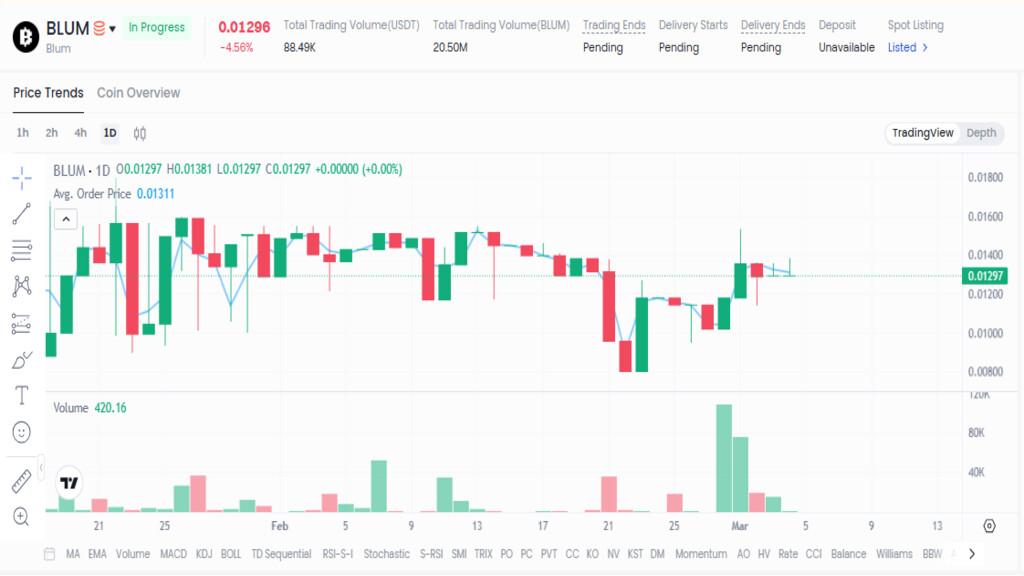This screenshot has width=1024, height=576.
Task: Select the text annotation tool
Action: point(22,395)
